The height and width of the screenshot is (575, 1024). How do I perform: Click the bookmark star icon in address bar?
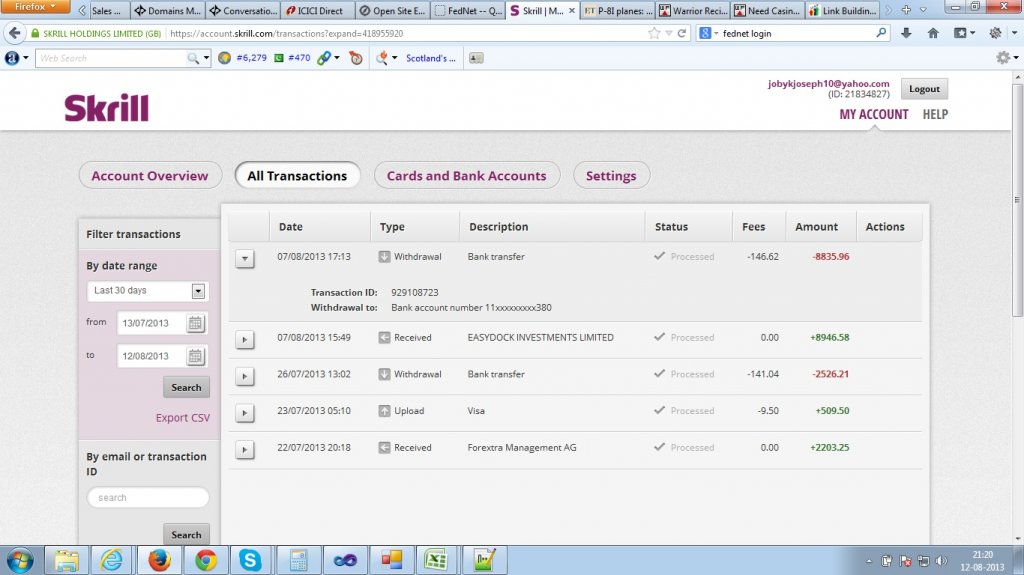(x=654, y=33)
